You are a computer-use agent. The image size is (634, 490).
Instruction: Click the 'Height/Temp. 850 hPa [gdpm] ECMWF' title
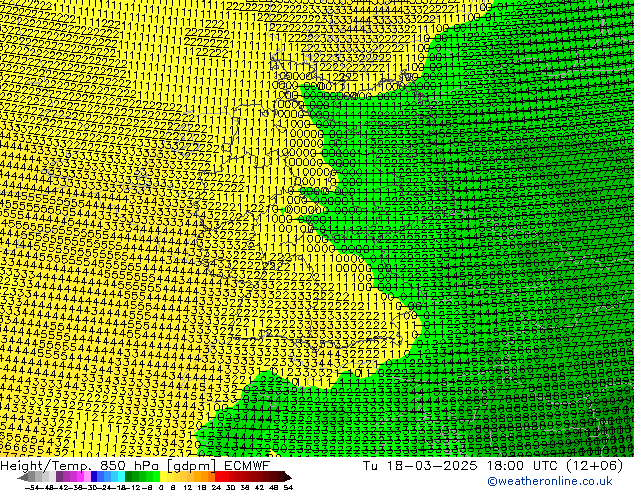click(135, 465)
